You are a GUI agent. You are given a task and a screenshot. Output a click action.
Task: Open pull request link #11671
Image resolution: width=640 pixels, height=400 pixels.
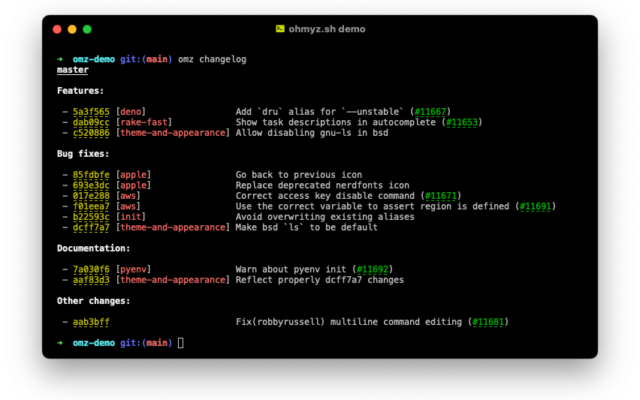[x=441, y=196]
